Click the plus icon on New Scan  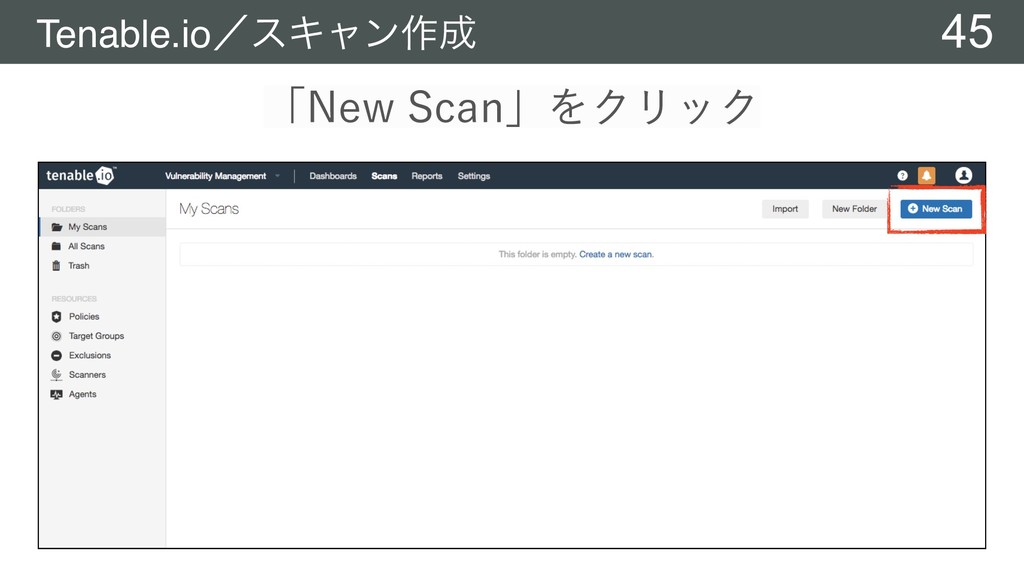913,208
